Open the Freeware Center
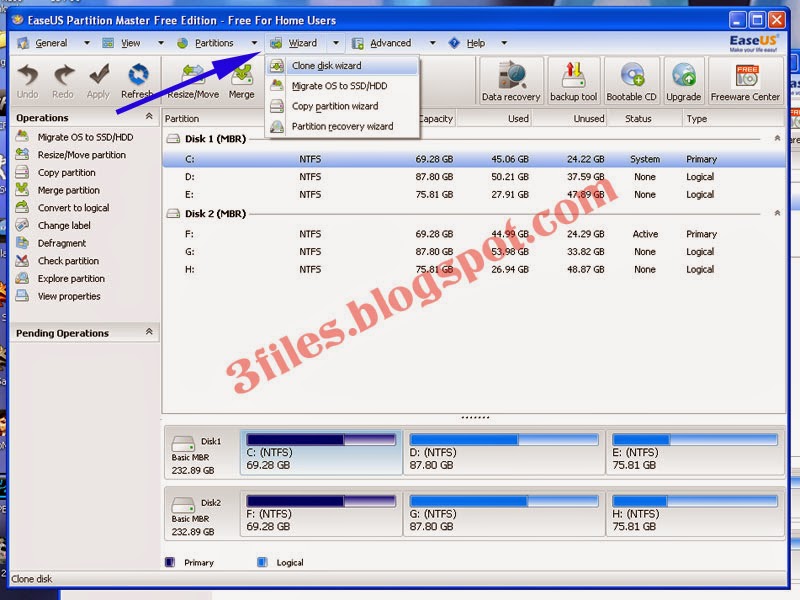The image size is (800, 600). click(x=745, y=81)
